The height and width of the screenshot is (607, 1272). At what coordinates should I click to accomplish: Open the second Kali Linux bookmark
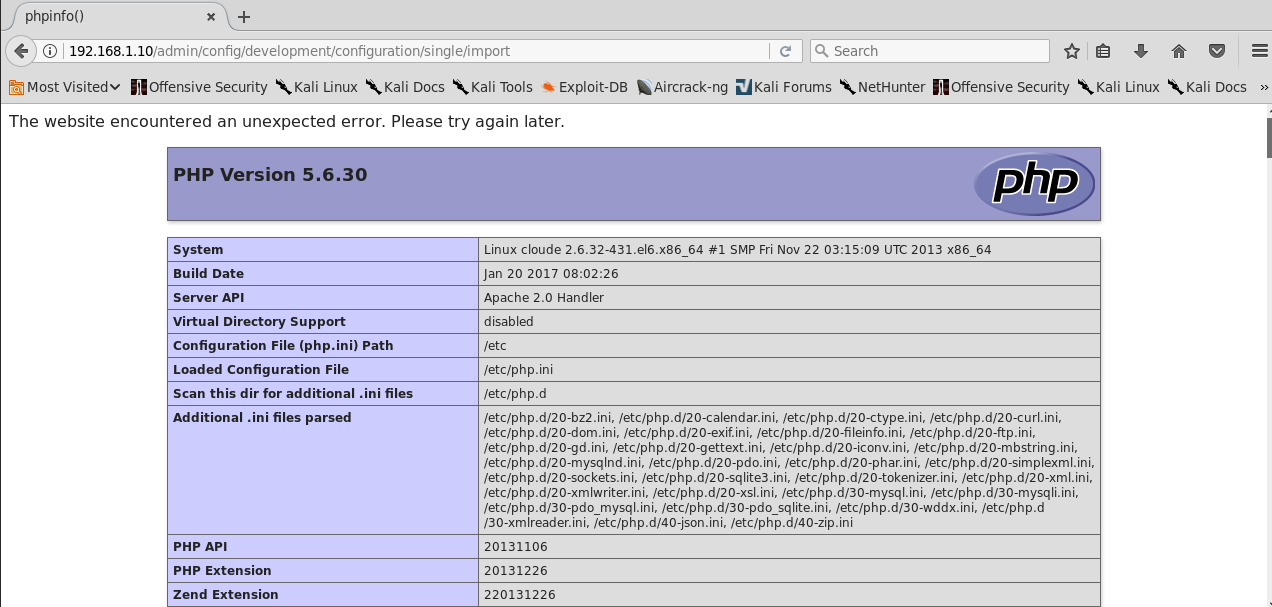1119,87
